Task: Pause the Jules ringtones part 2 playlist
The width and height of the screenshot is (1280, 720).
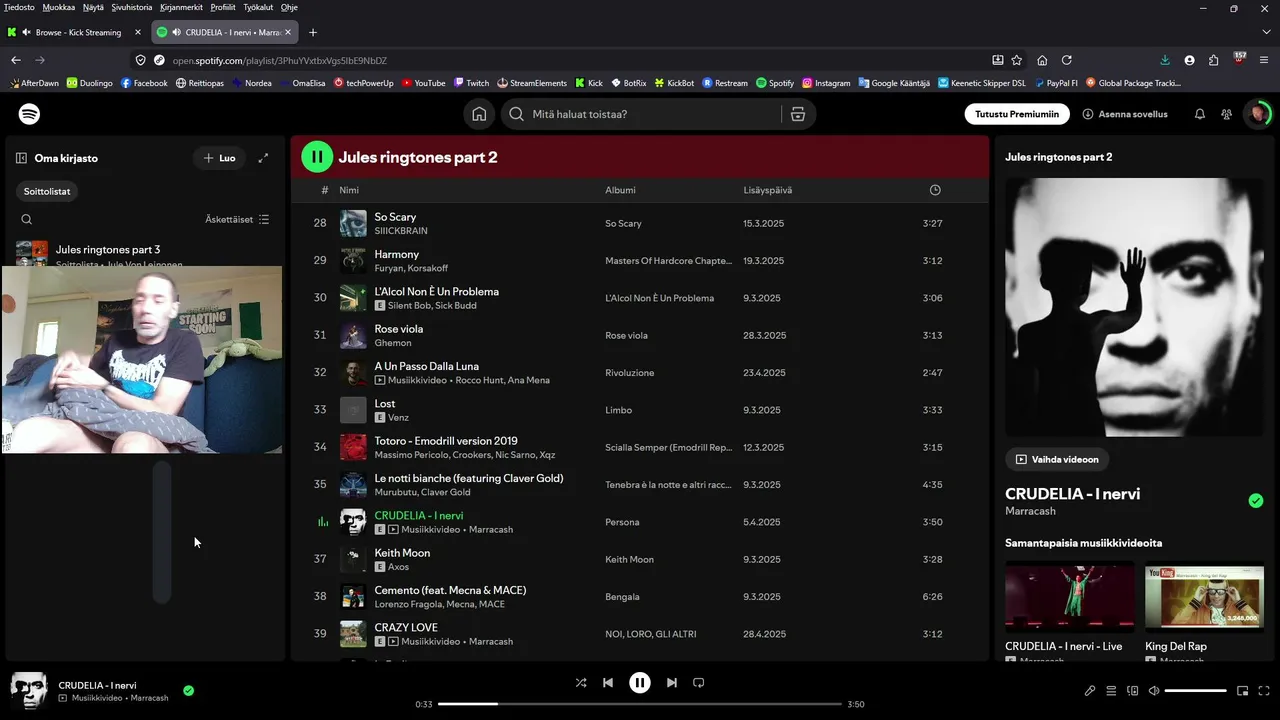Action: click(x=317, y=157)
